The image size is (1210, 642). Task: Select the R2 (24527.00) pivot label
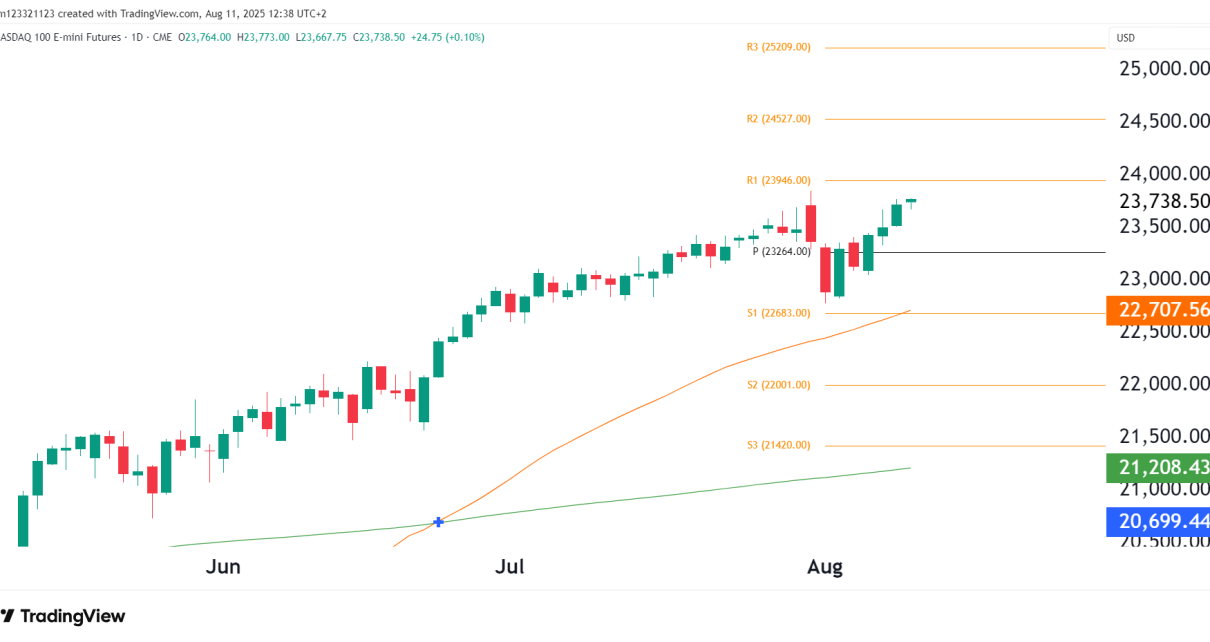[x=778, y=119]
